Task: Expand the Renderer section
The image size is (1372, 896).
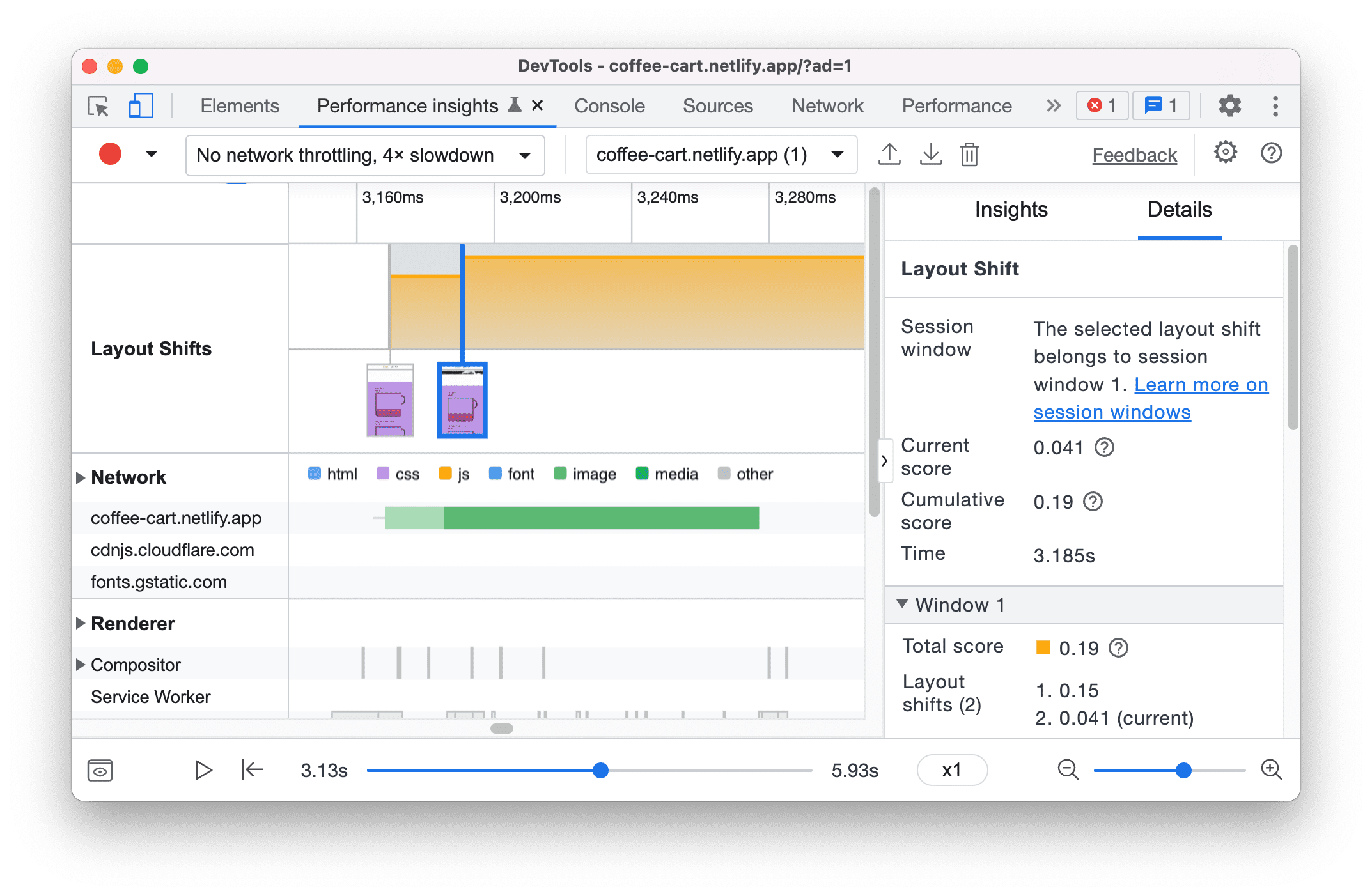Action: (84, 621)
